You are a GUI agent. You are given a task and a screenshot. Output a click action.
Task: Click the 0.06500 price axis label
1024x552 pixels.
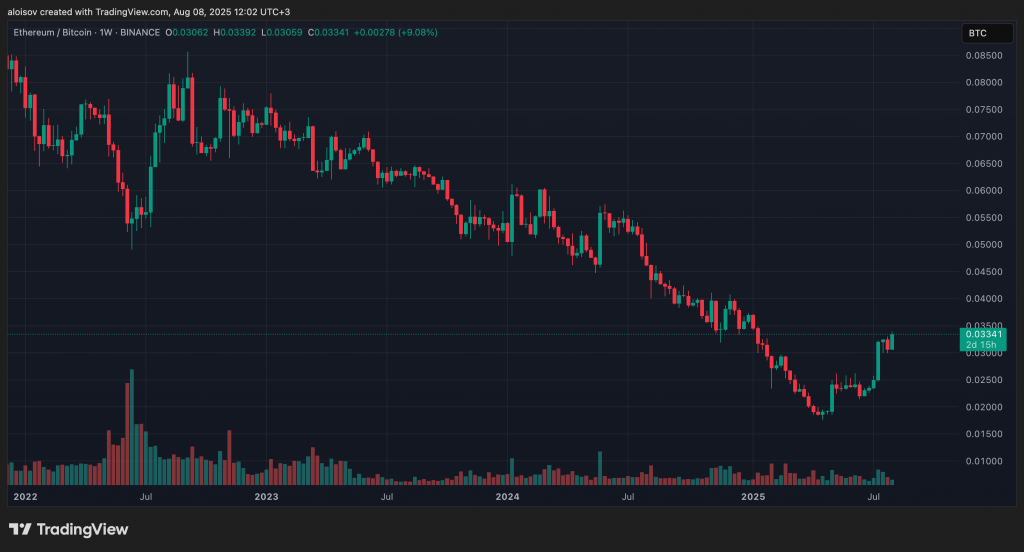(x=984, y=163)
